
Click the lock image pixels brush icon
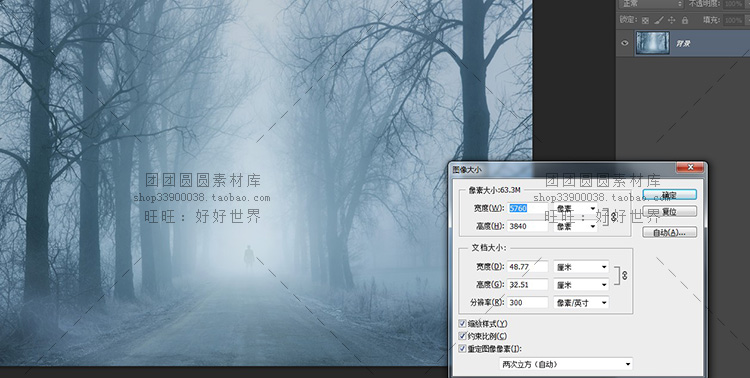(659, 20)
